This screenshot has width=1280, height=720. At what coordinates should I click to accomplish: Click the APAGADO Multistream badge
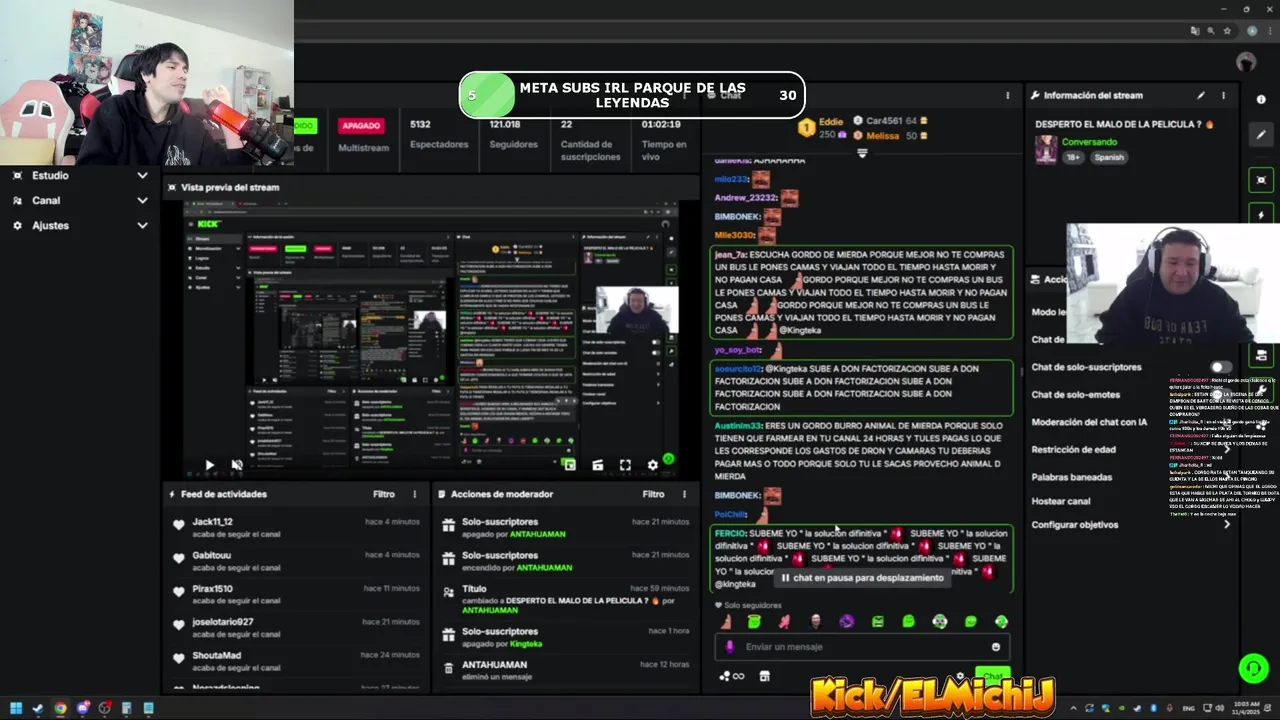361,126
